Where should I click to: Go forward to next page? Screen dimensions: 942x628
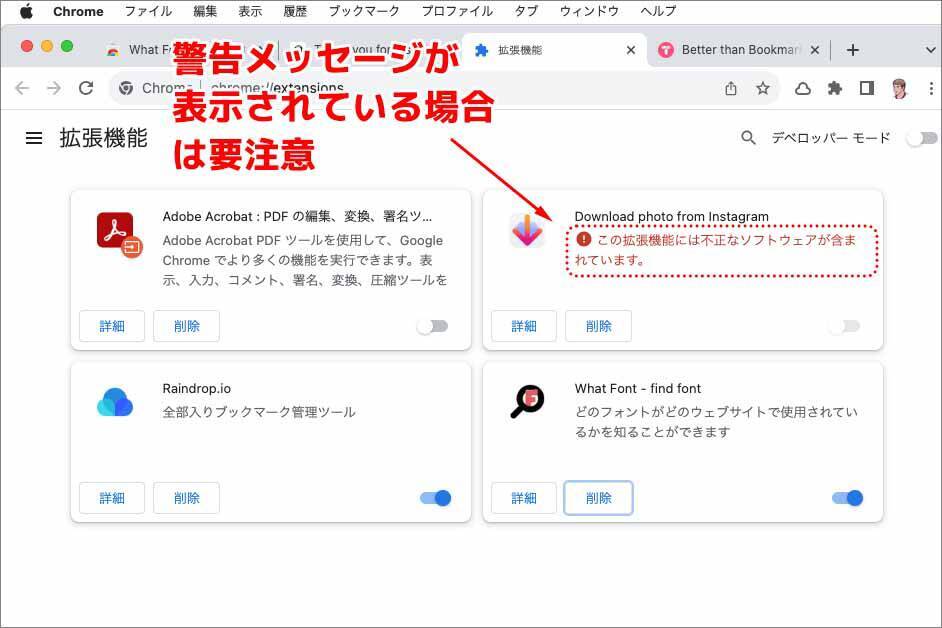click(54, 88)
